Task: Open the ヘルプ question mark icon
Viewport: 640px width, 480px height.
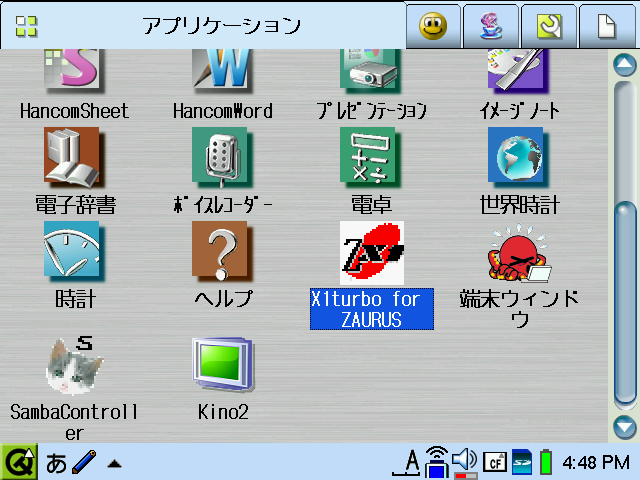Action: pos(222,251)
